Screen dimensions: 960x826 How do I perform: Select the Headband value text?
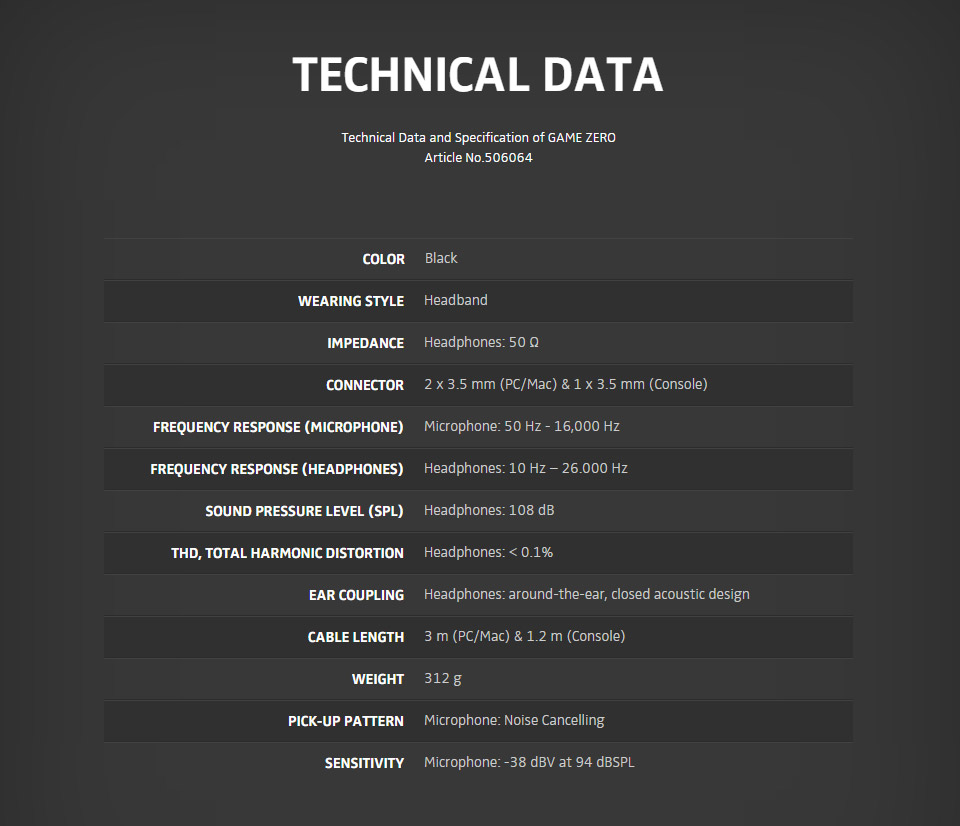456,300
